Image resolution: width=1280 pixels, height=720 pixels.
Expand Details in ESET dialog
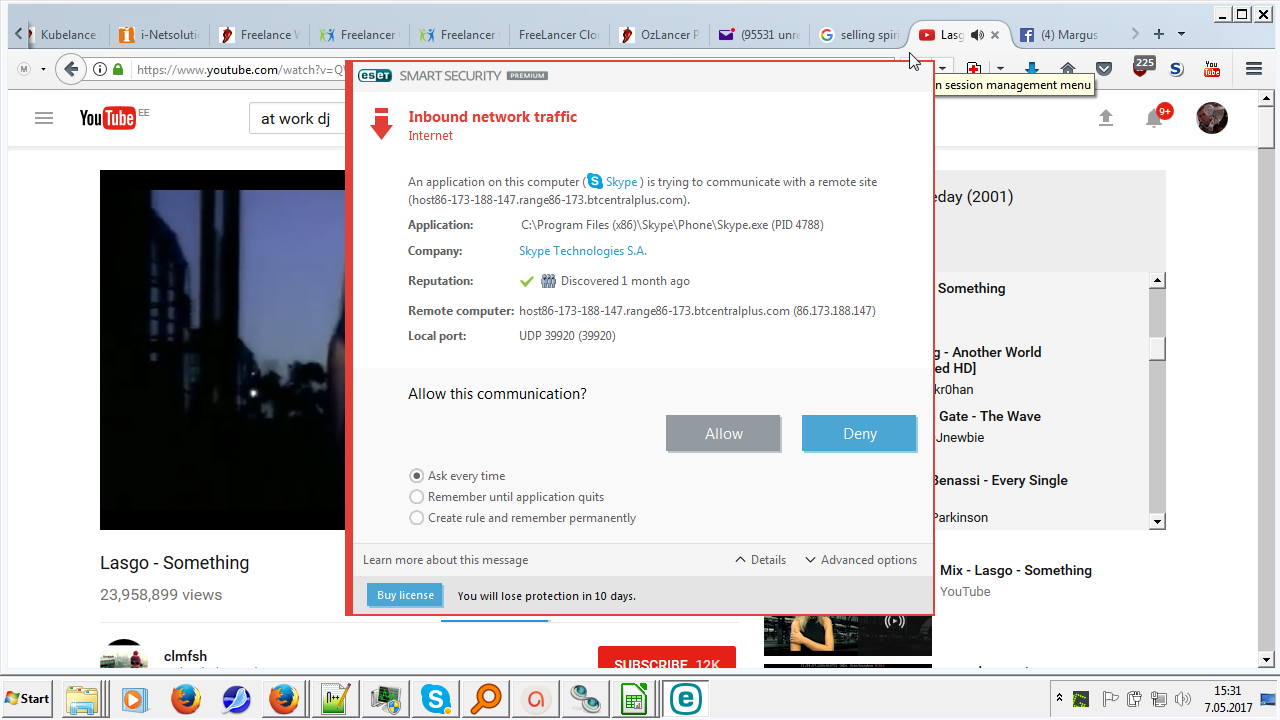click(761, 560)
